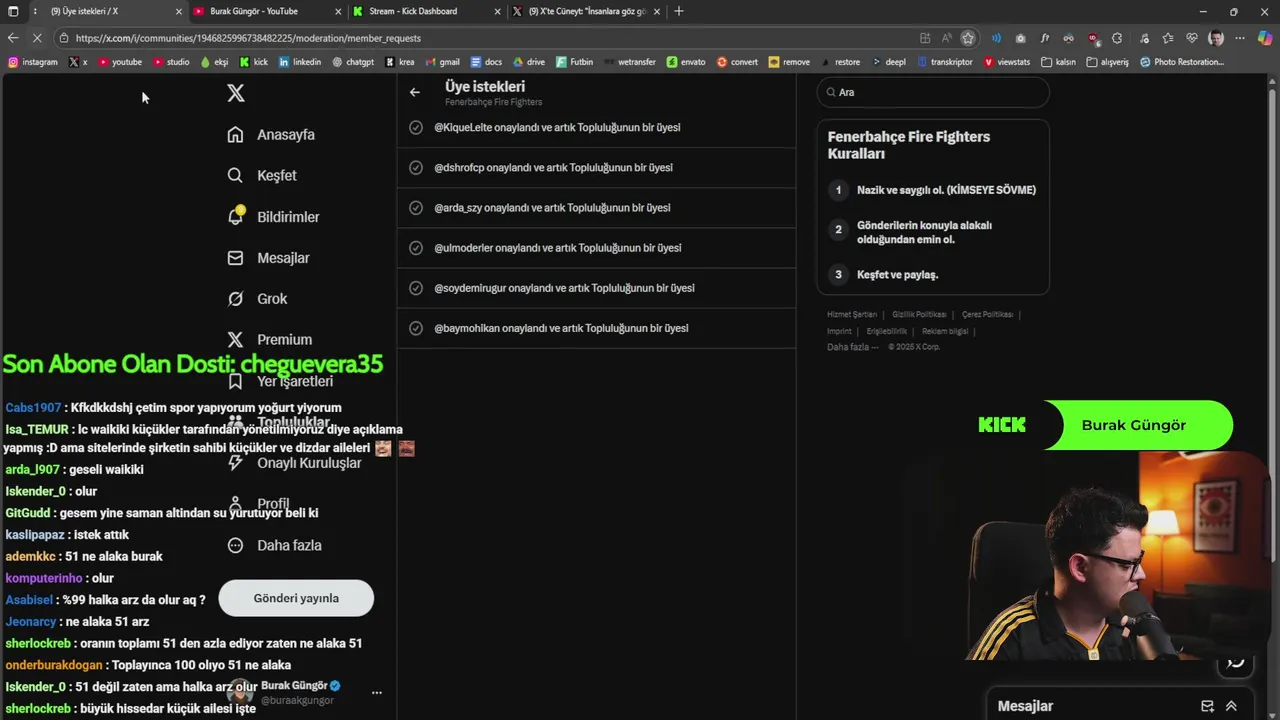Click the Hizmet Şartları link
1280x720 pixels.
coord(852,315)
